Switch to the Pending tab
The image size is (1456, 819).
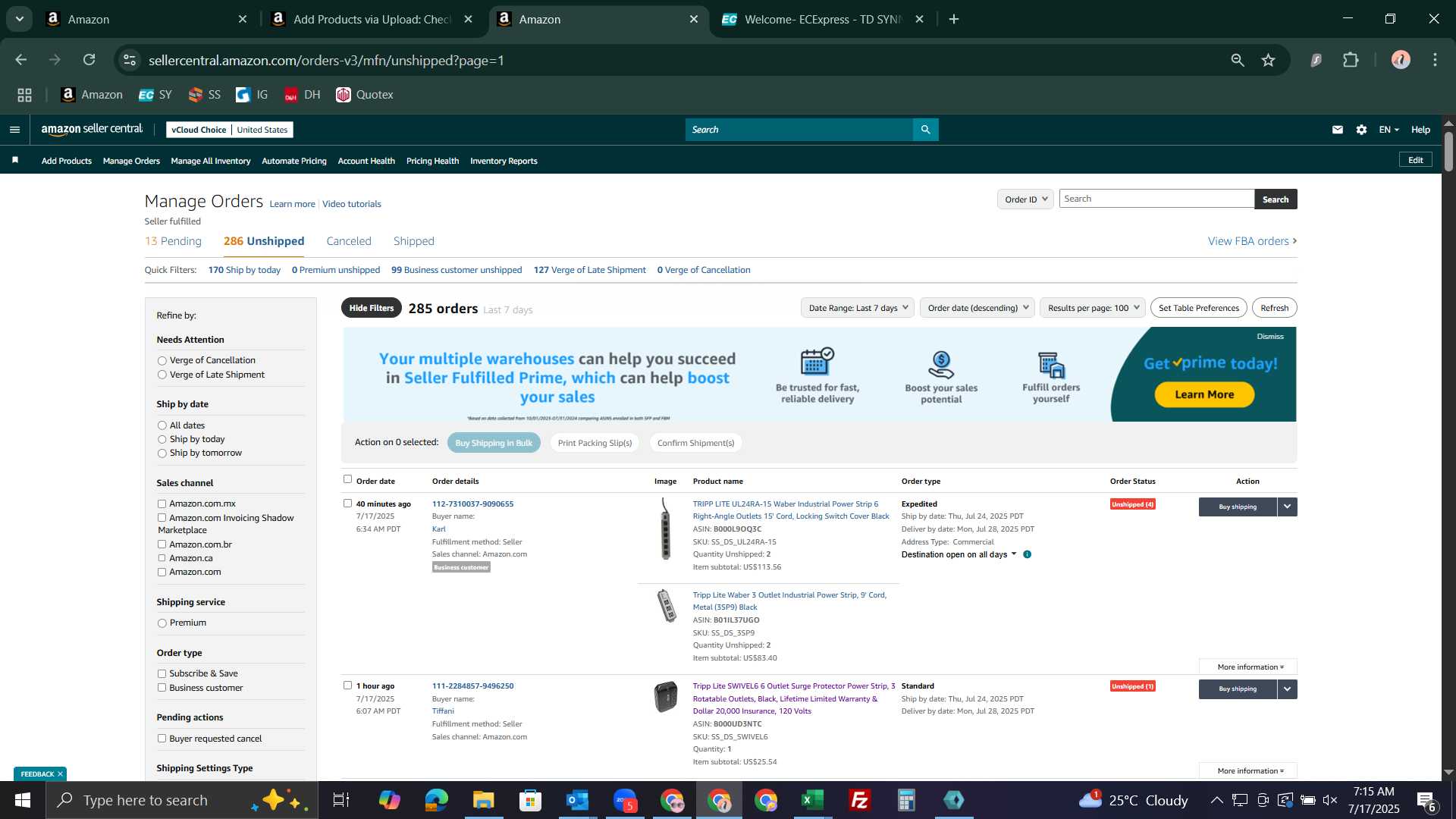pos(173,241)
